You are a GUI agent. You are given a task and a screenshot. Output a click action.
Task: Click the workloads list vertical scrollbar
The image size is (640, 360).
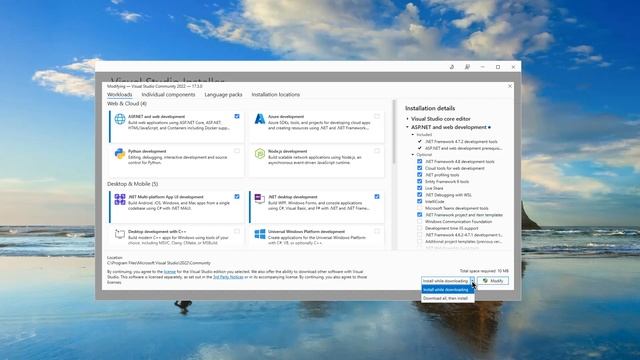pos(394,132)
